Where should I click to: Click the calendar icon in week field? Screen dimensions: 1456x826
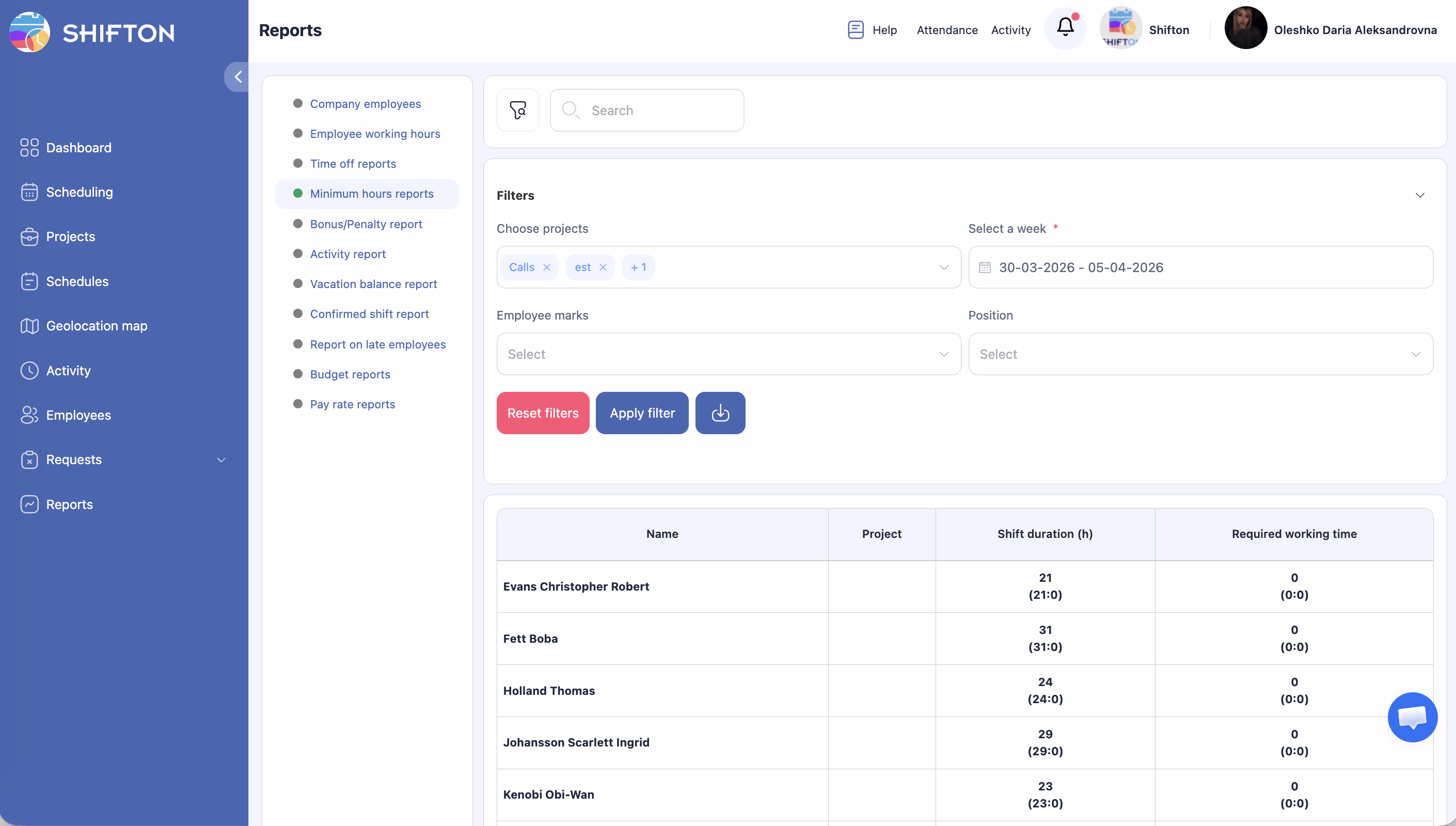(985, 267)
